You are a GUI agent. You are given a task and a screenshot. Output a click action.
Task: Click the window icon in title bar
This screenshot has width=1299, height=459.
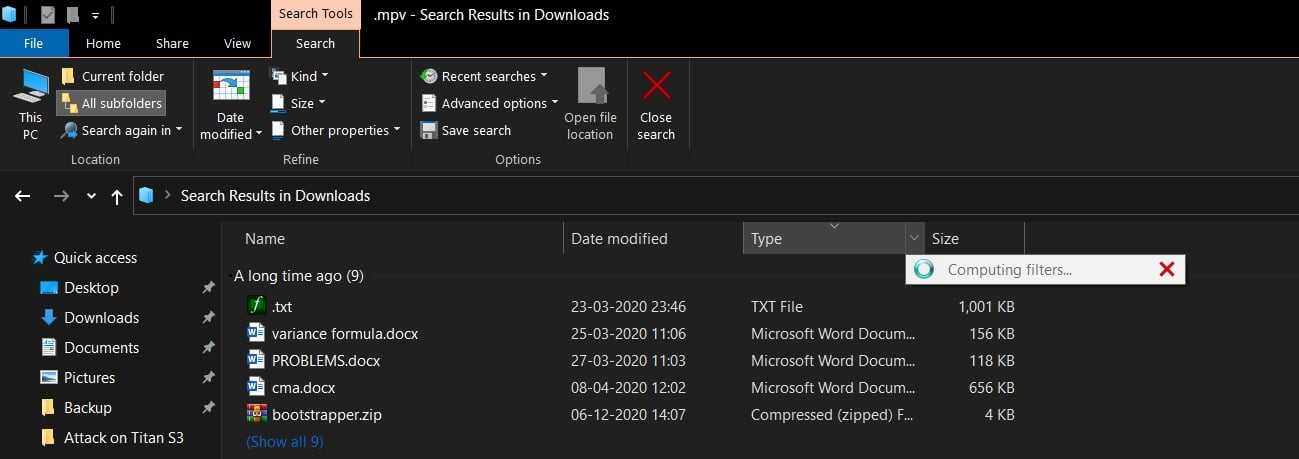pos(9,15)
